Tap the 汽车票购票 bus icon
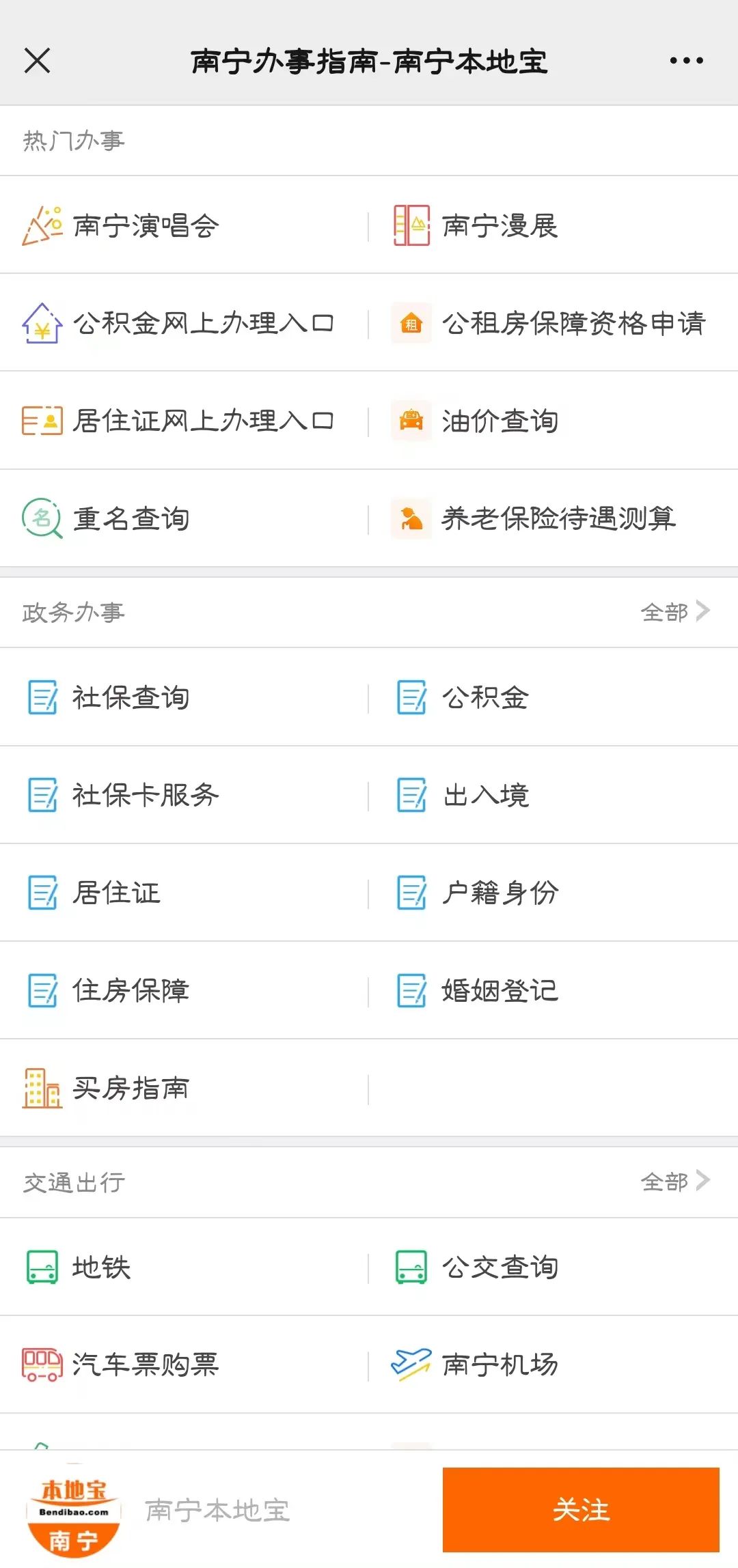Screen dimensions: 738x1568 click(42, 1364)
